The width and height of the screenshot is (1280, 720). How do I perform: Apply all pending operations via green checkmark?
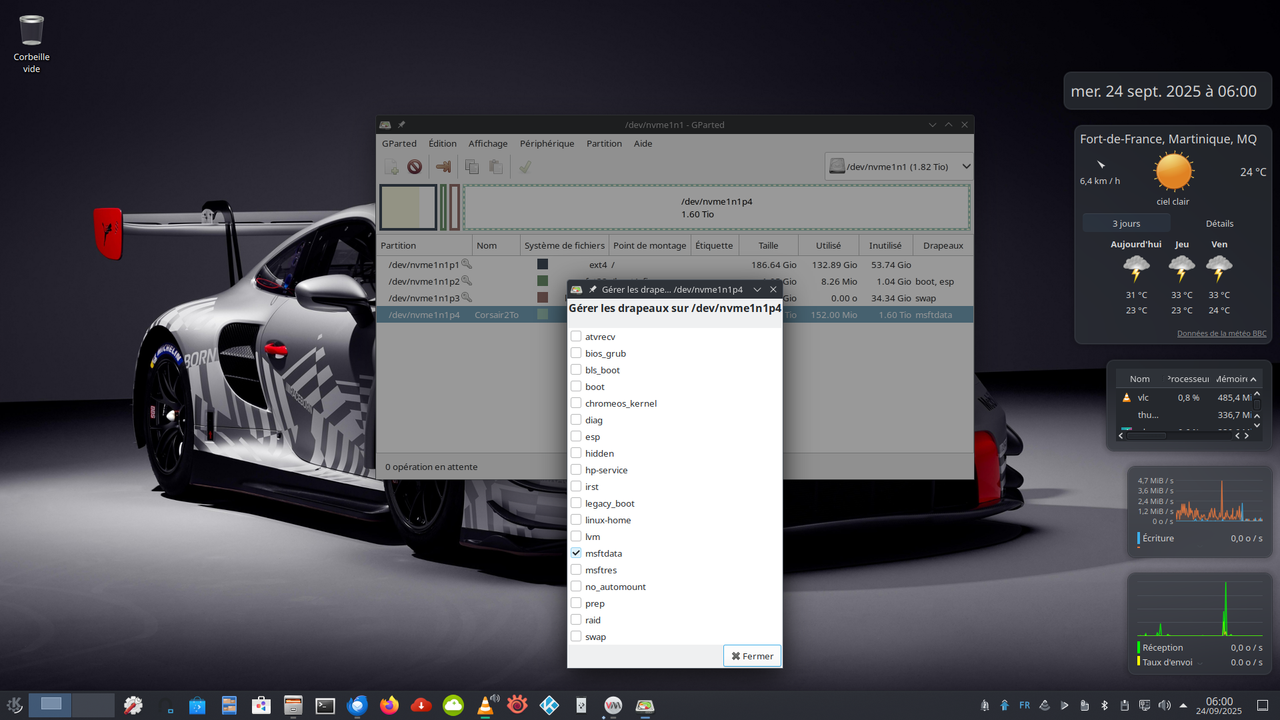[x=524, y=167]
